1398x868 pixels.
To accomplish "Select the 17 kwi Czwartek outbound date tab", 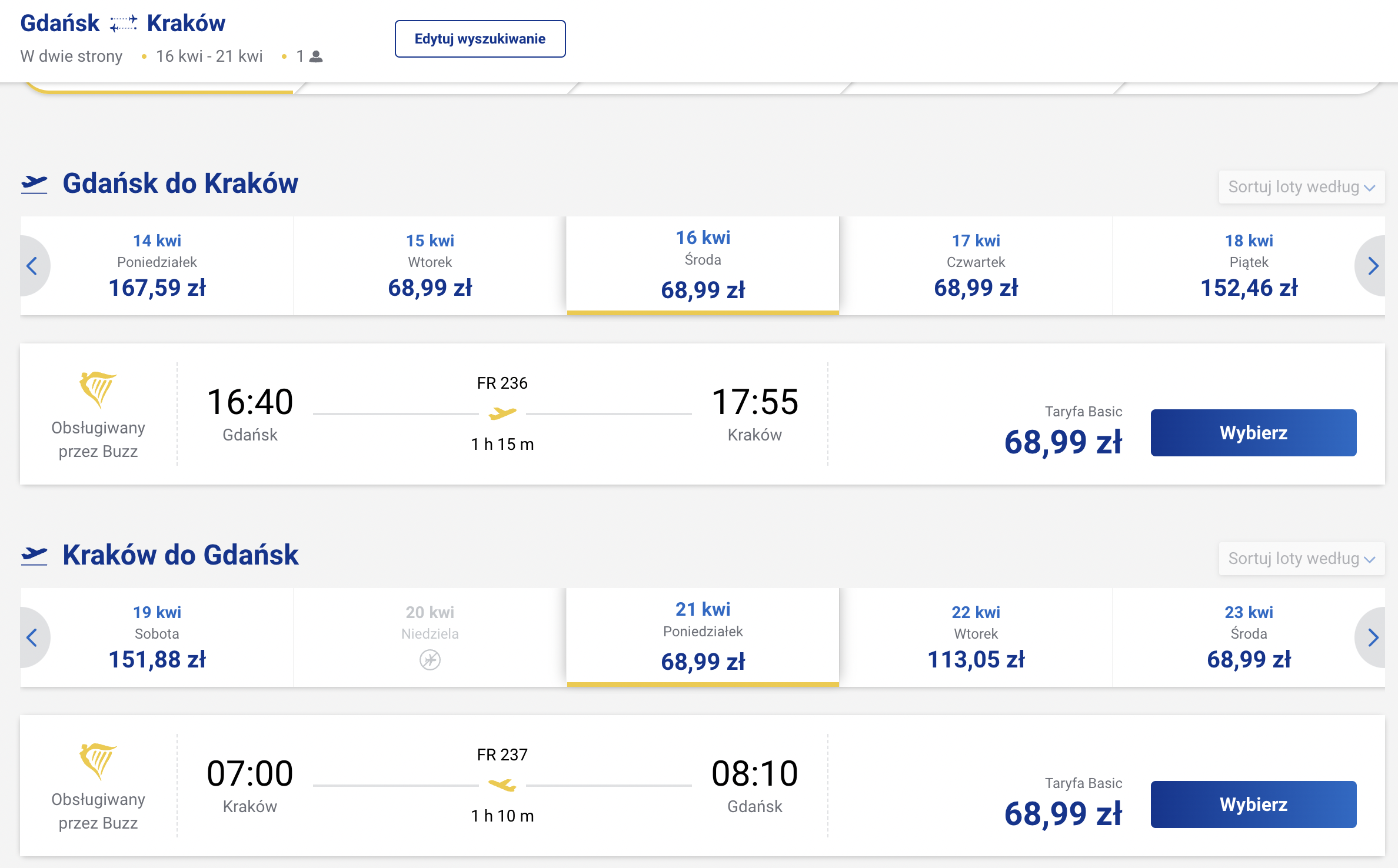I will (976, 266).
